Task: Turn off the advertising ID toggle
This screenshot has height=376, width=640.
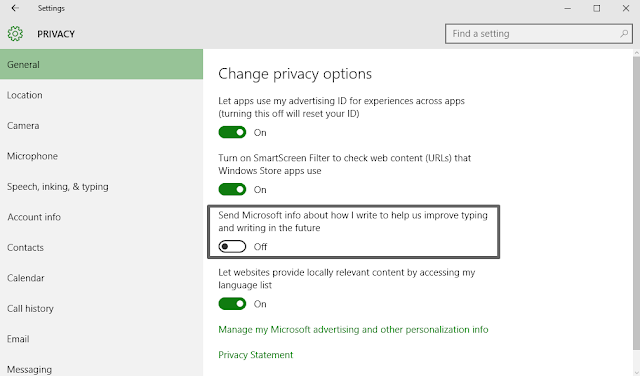Action: point(232,132)
